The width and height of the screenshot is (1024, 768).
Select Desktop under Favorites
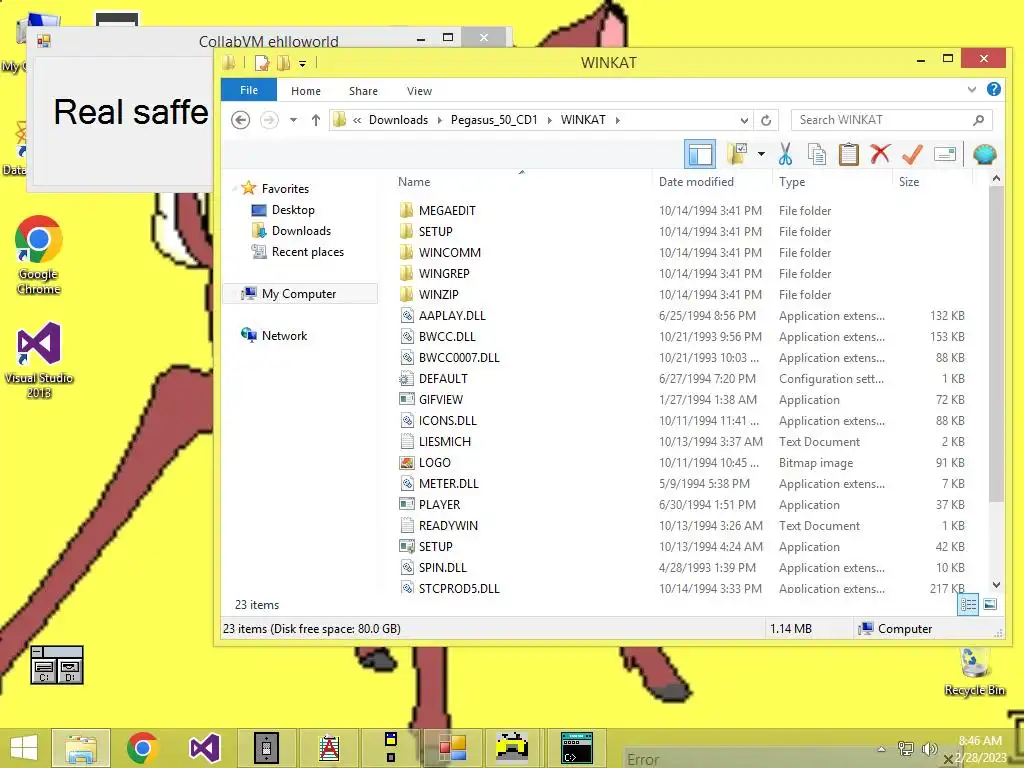tap(293, 210)
